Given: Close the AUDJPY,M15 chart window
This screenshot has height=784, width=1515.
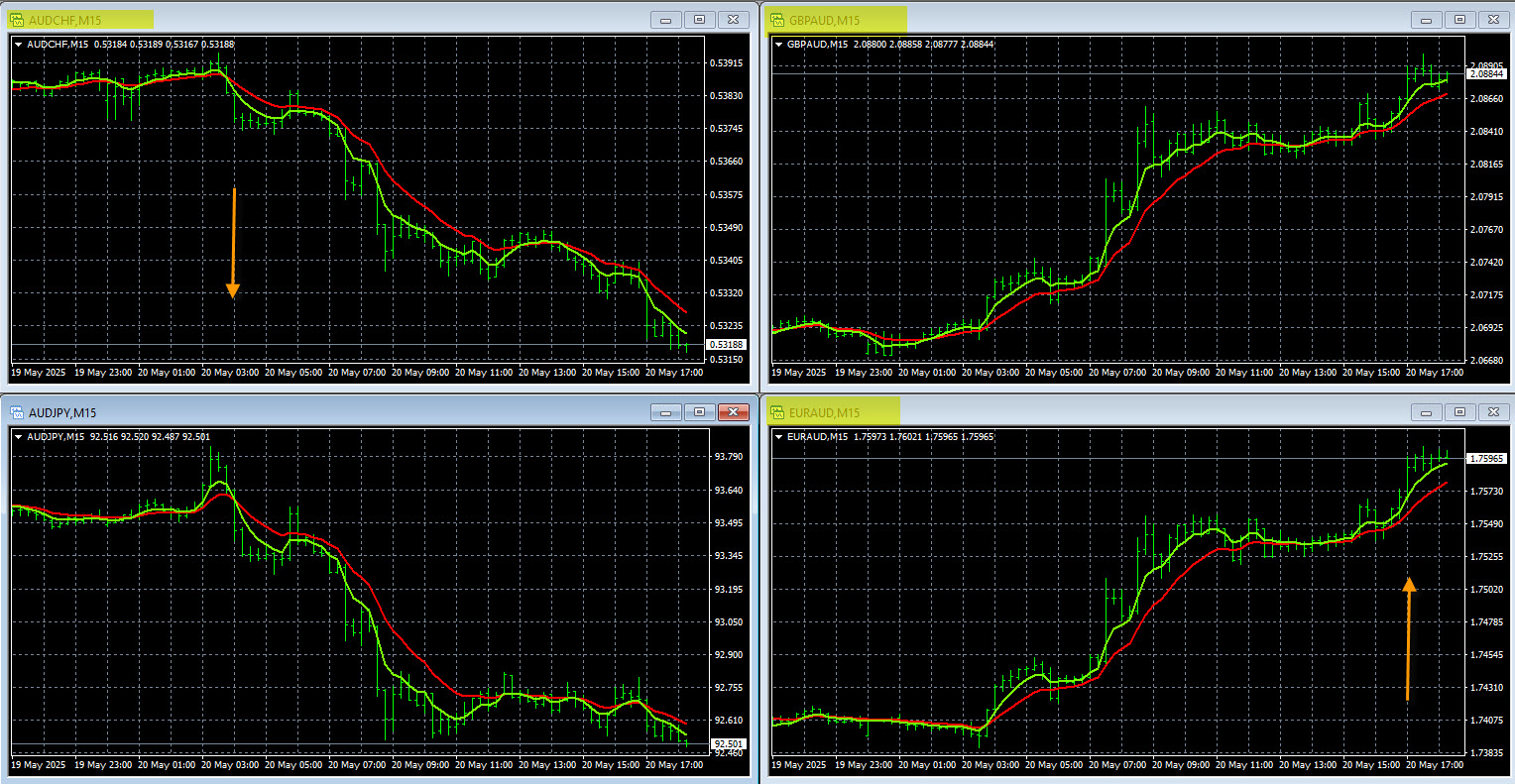Looking at the screenshot, I should click(733, 412).
